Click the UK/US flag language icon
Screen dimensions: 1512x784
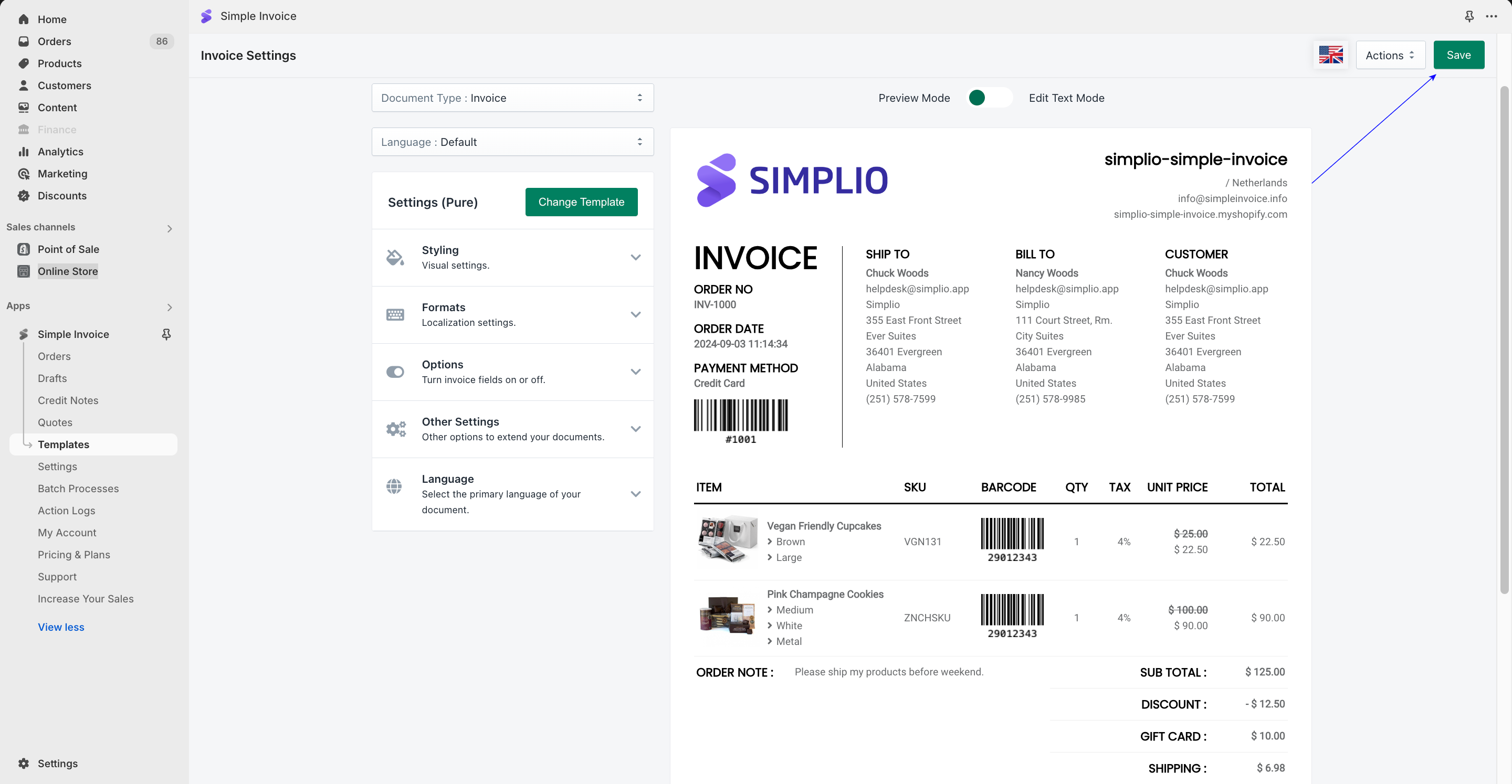click(x=1330, y=55)
